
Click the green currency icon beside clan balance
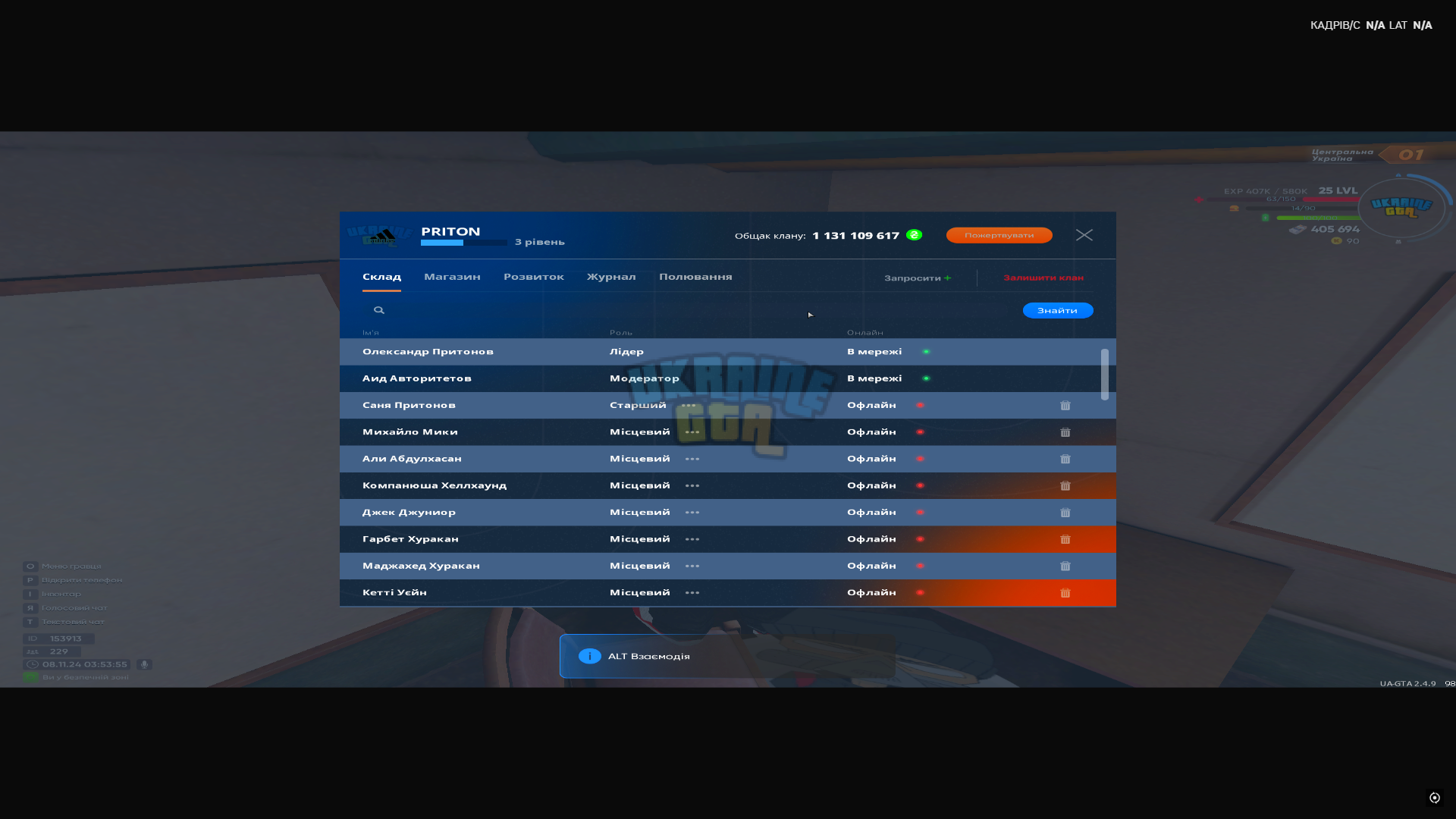click(915, 235)
